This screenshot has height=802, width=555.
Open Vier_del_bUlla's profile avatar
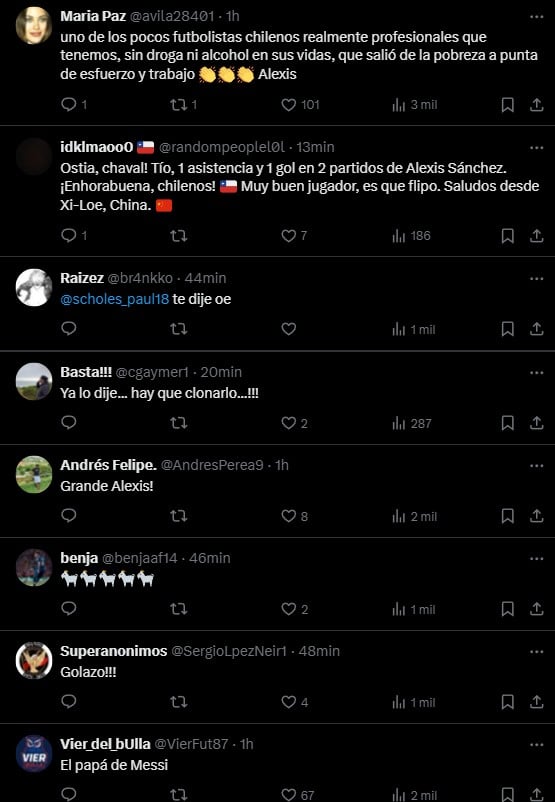34,753
